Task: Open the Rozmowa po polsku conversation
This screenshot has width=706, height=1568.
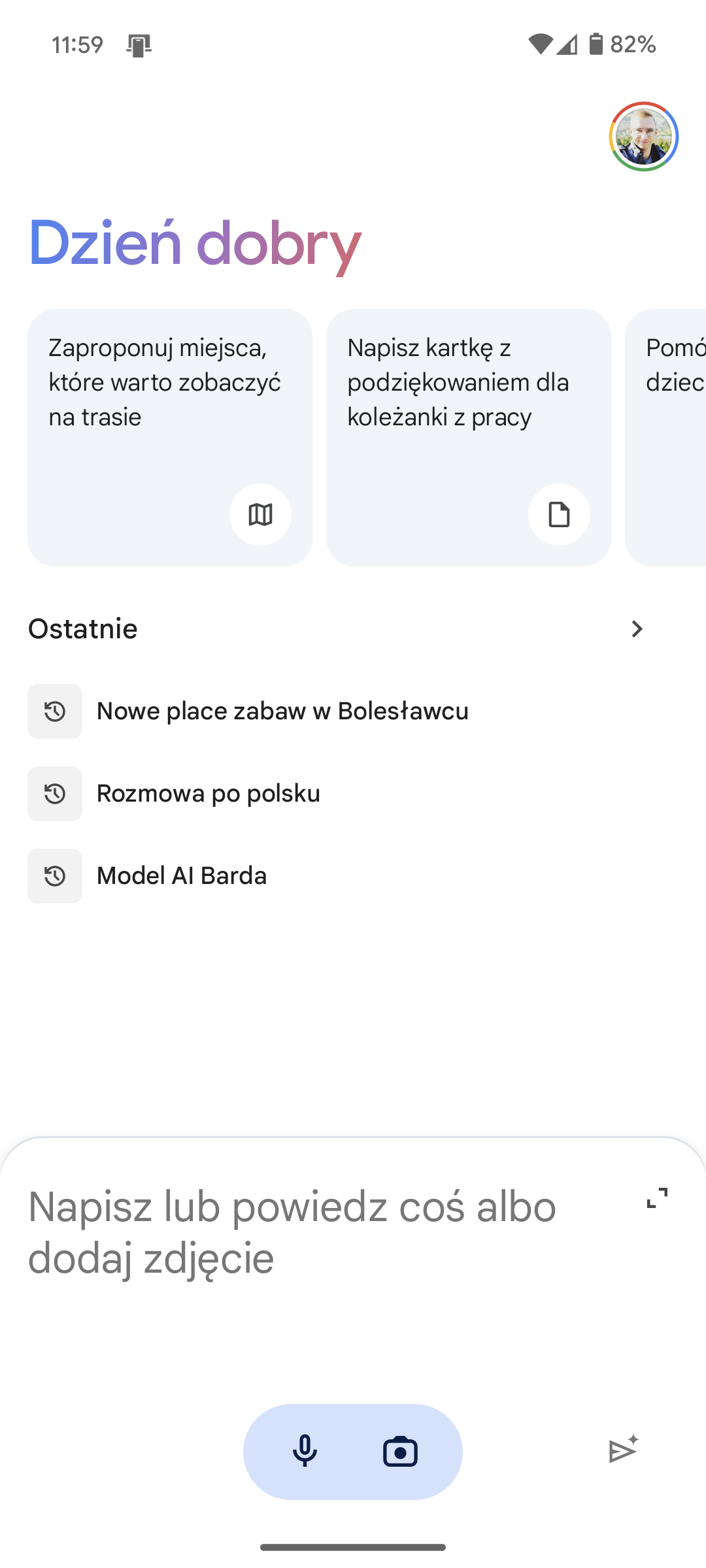Action: point(209,794)
